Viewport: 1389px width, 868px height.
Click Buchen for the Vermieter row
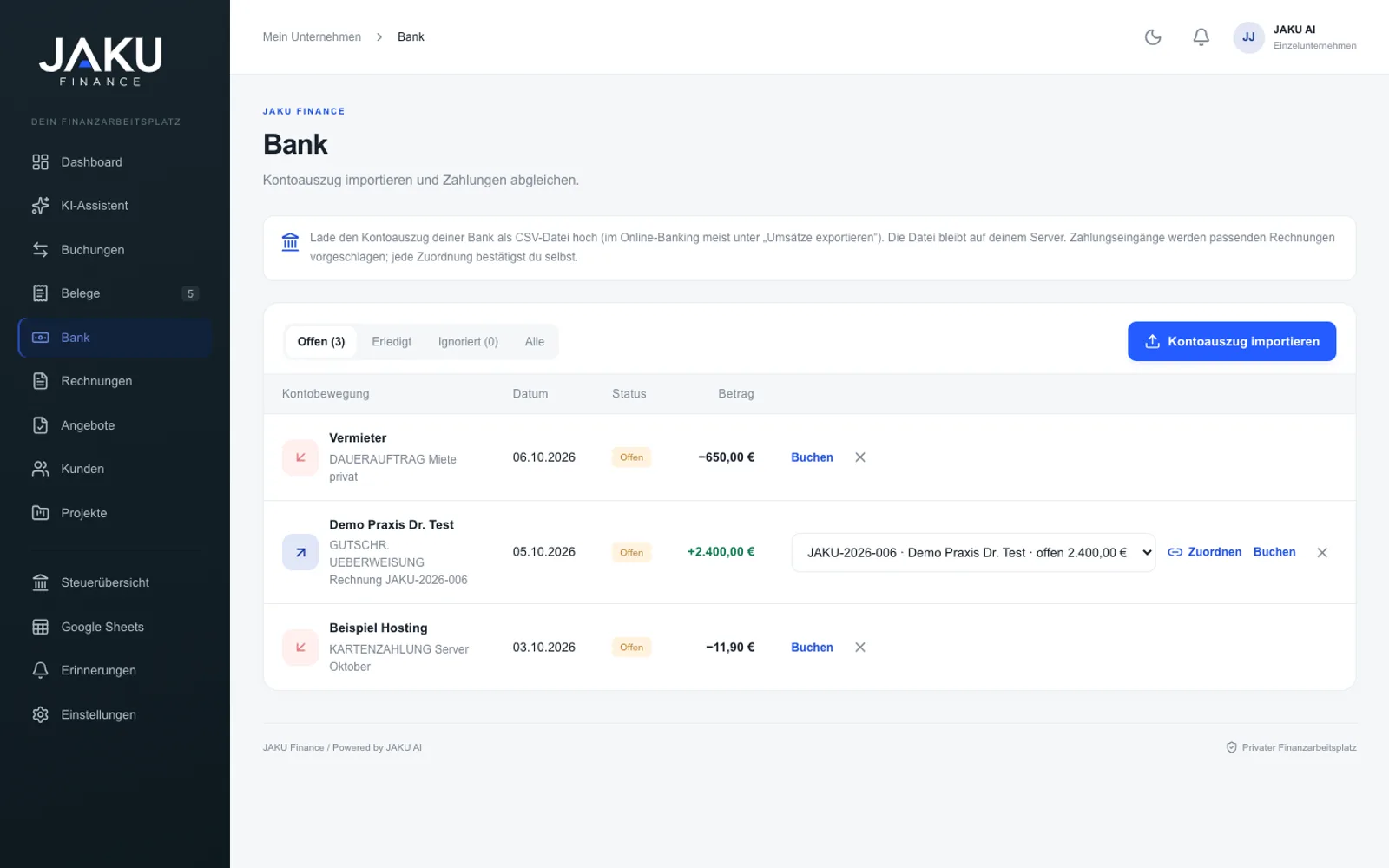click(x=812, y=457)
